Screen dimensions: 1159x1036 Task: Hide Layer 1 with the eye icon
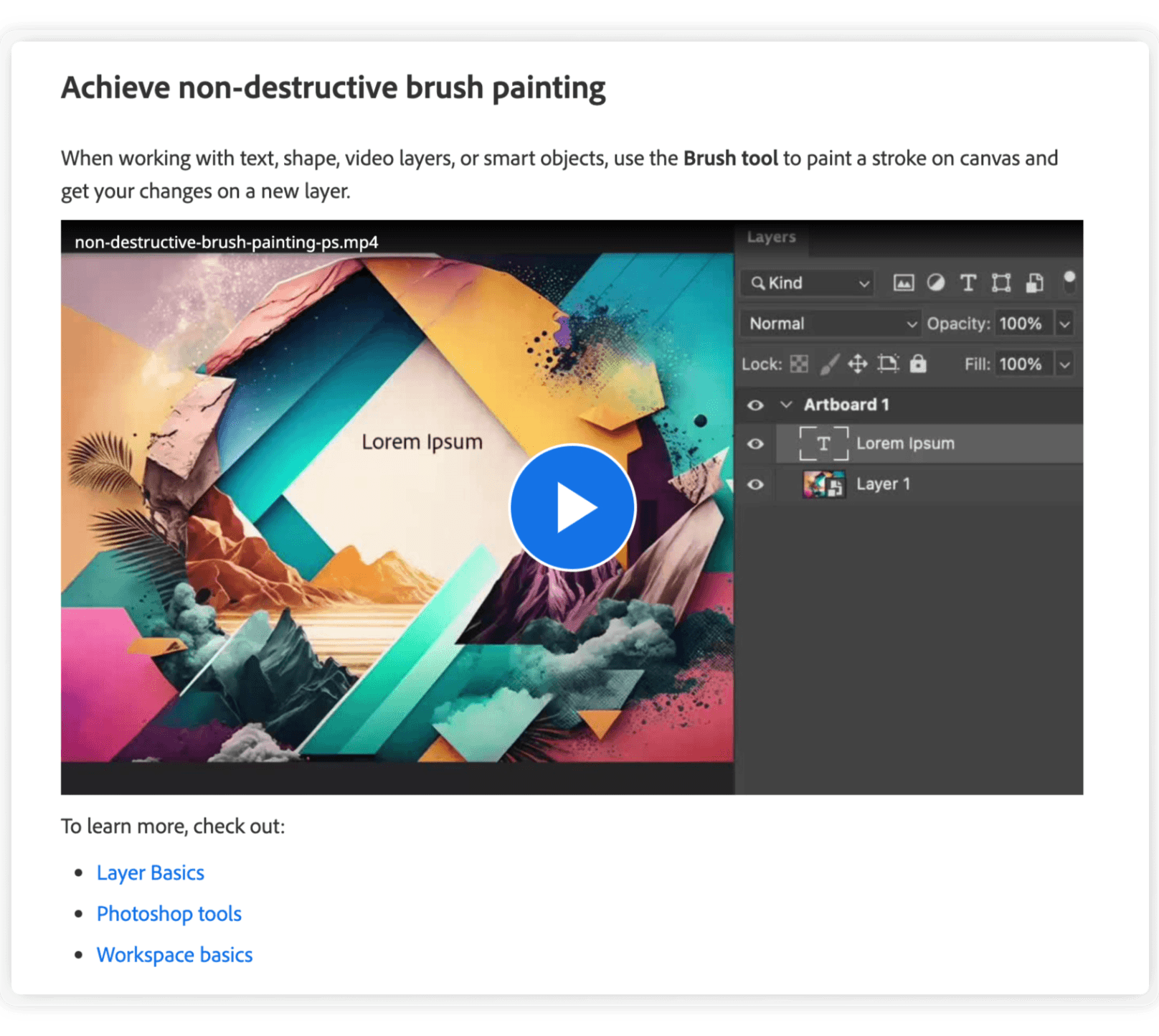755,484
